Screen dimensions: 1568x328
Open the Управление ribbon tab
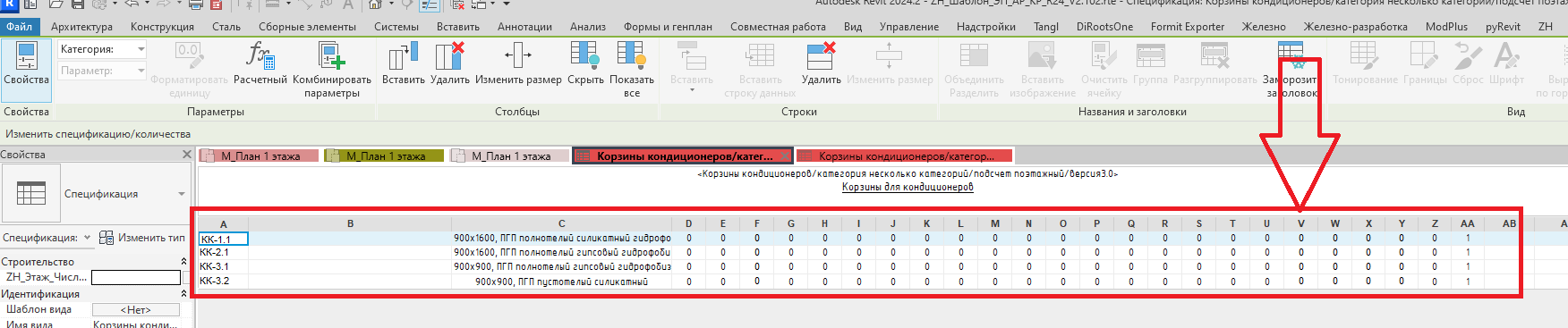[x=909, y=27]
